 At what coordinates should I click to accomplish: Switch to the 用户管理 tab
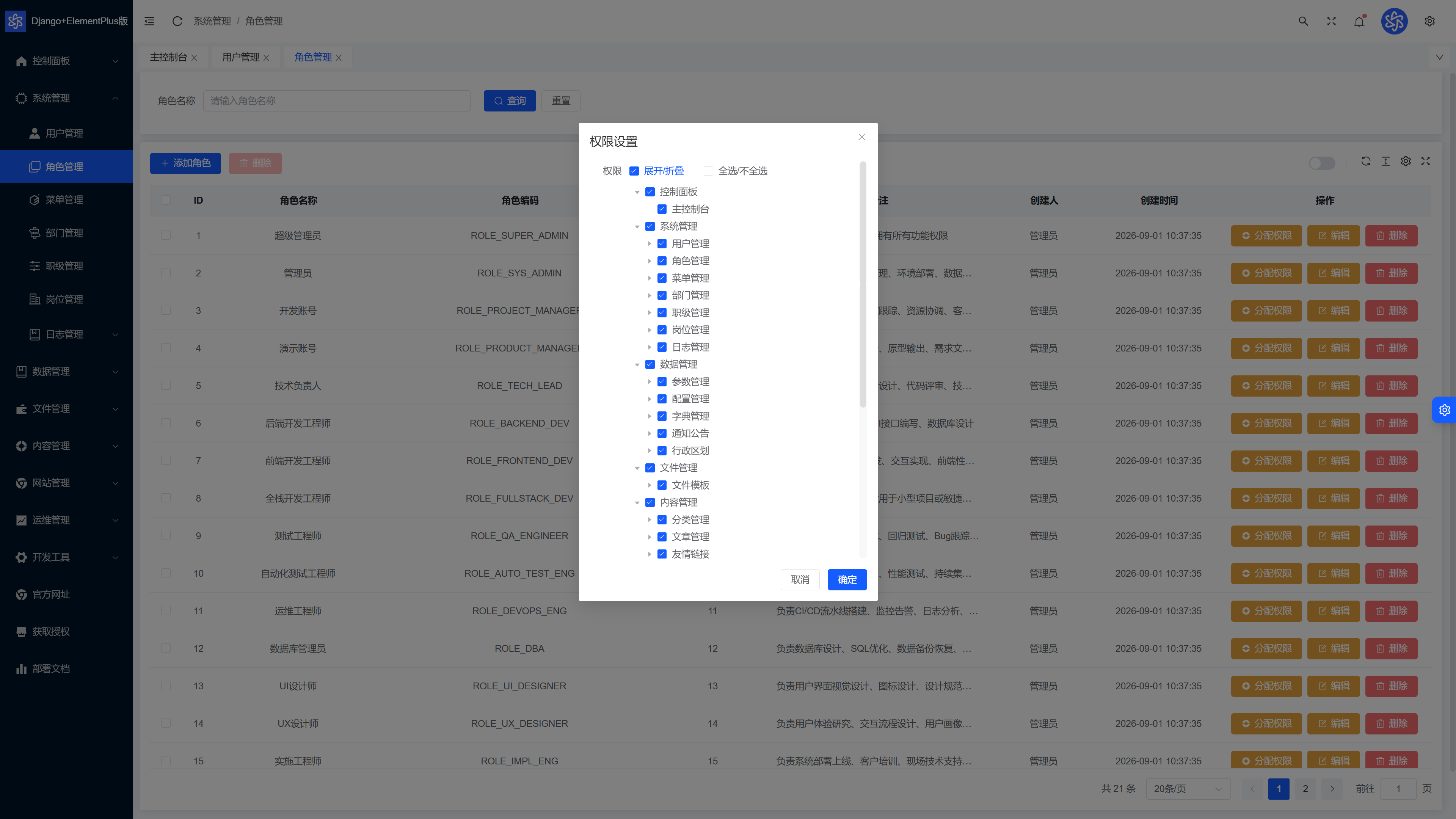(x=241, y=57)
